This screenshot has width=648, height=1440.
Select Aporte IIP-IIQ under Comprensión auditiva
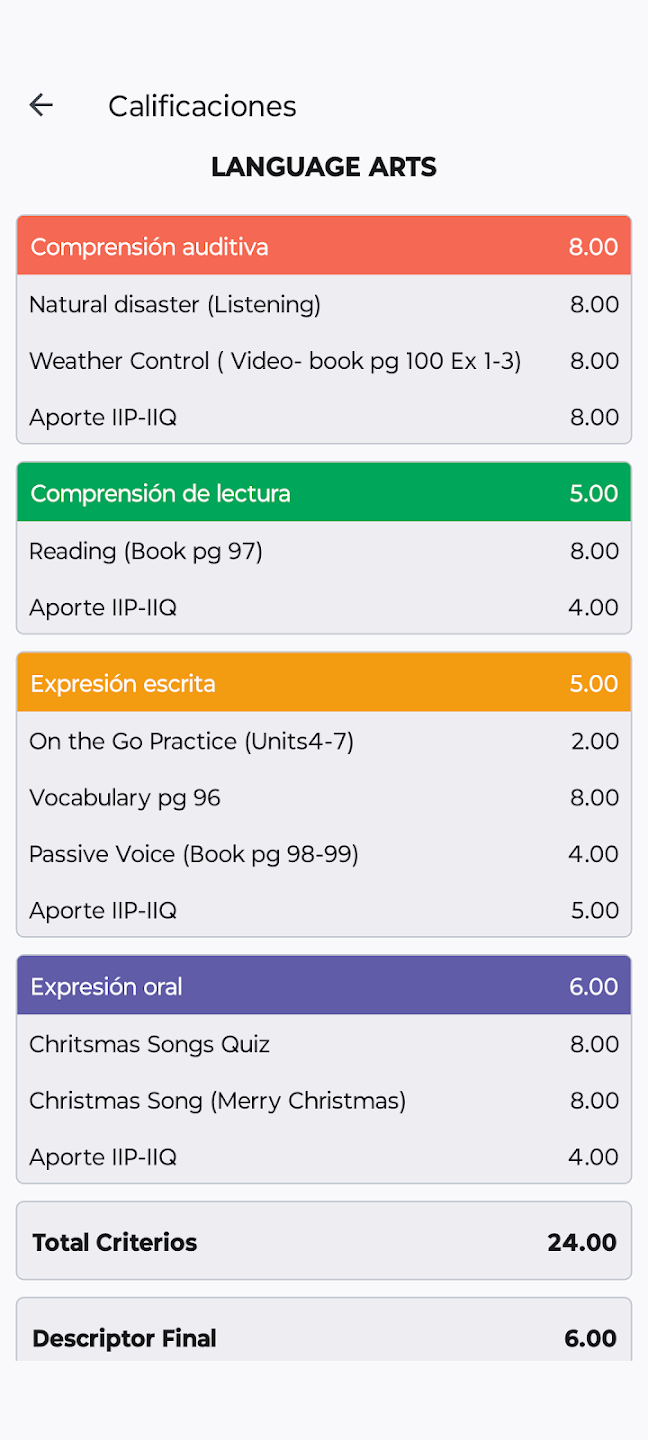click(324, 417)
